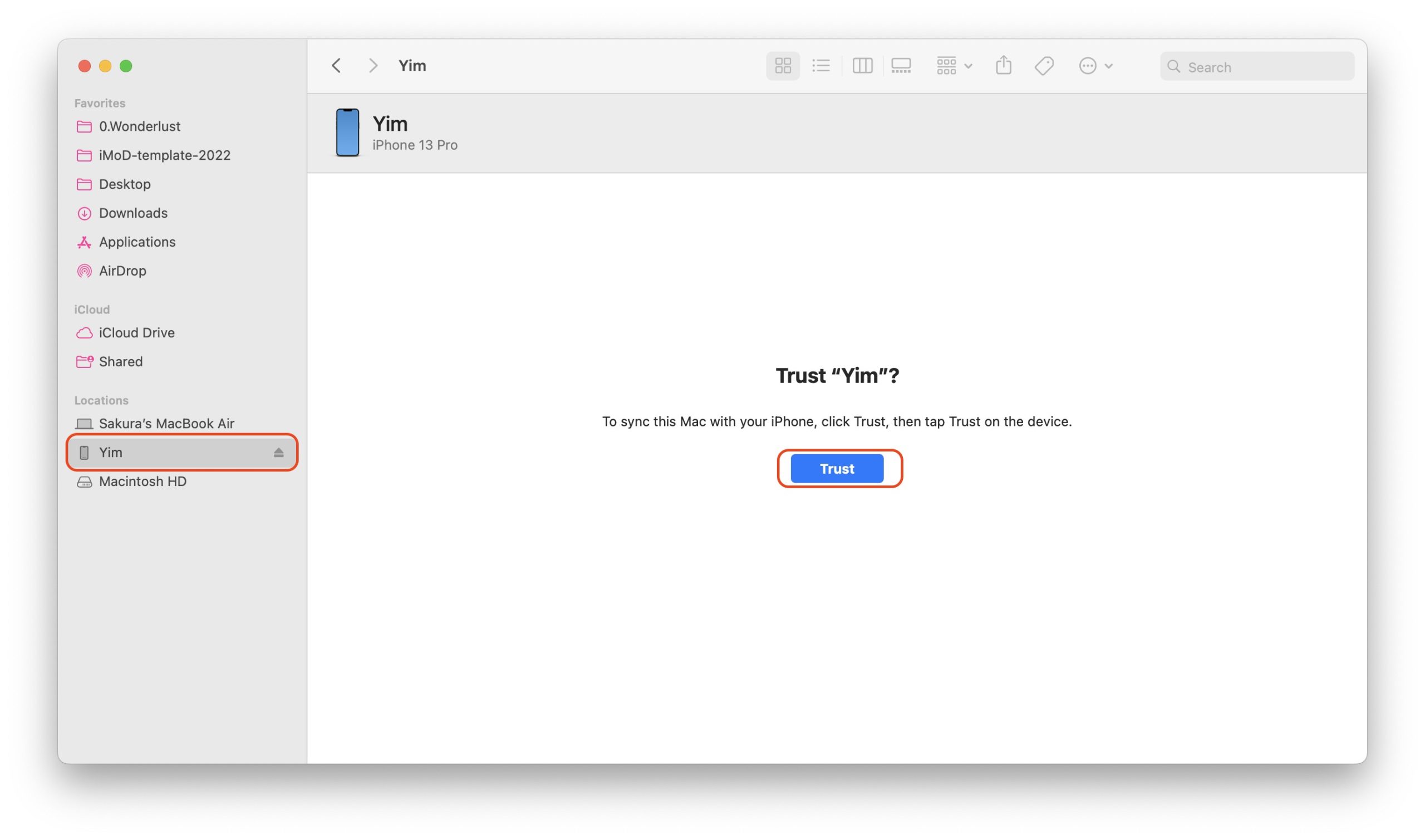The image size is (1425, 840).
Task: Switch to gallery view
Action: 901,66
